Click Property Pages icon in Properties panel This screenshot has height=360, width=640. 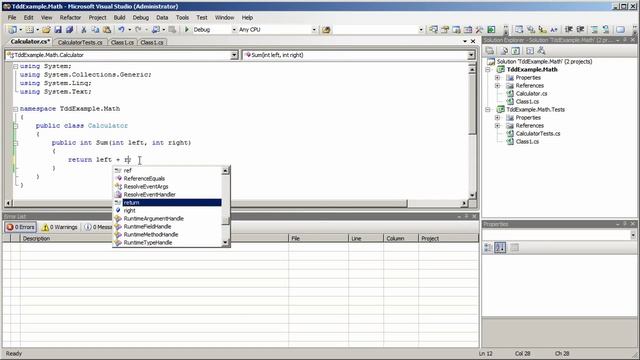[x=514, y=247]
